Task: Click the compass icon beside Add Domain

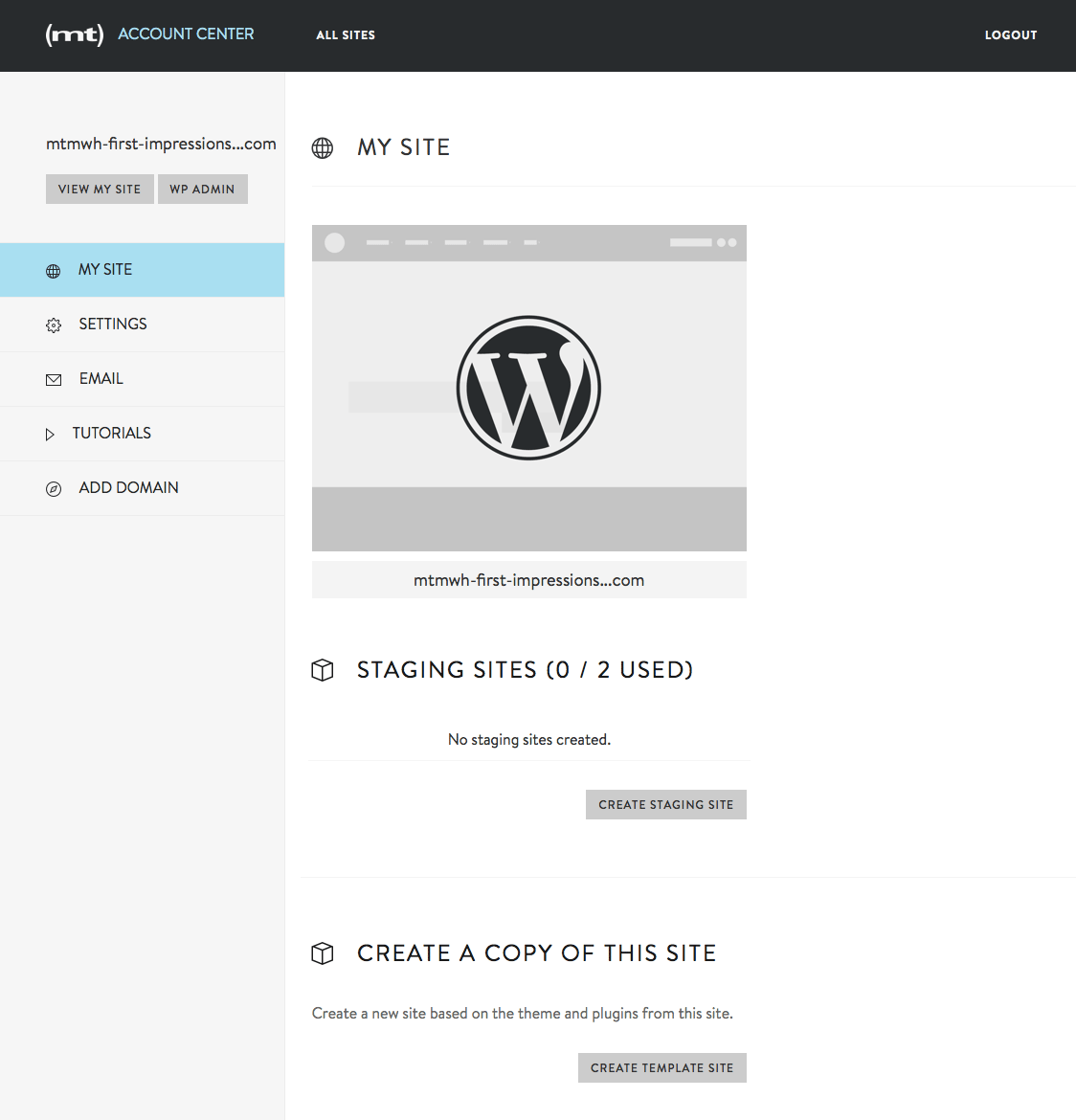Action: coord(54,488)
